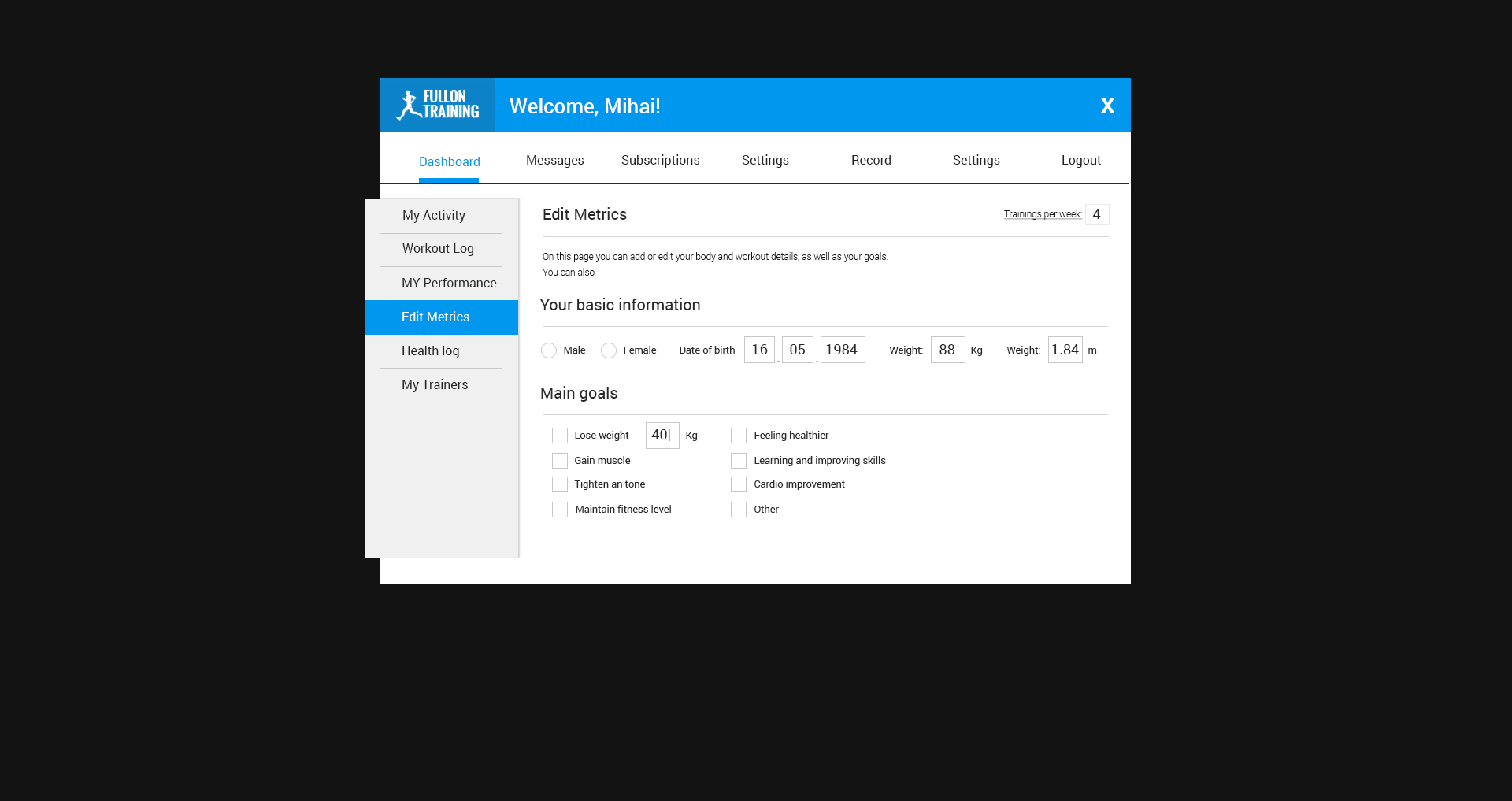Click the birth year field showing 1984

click(842, 350)
